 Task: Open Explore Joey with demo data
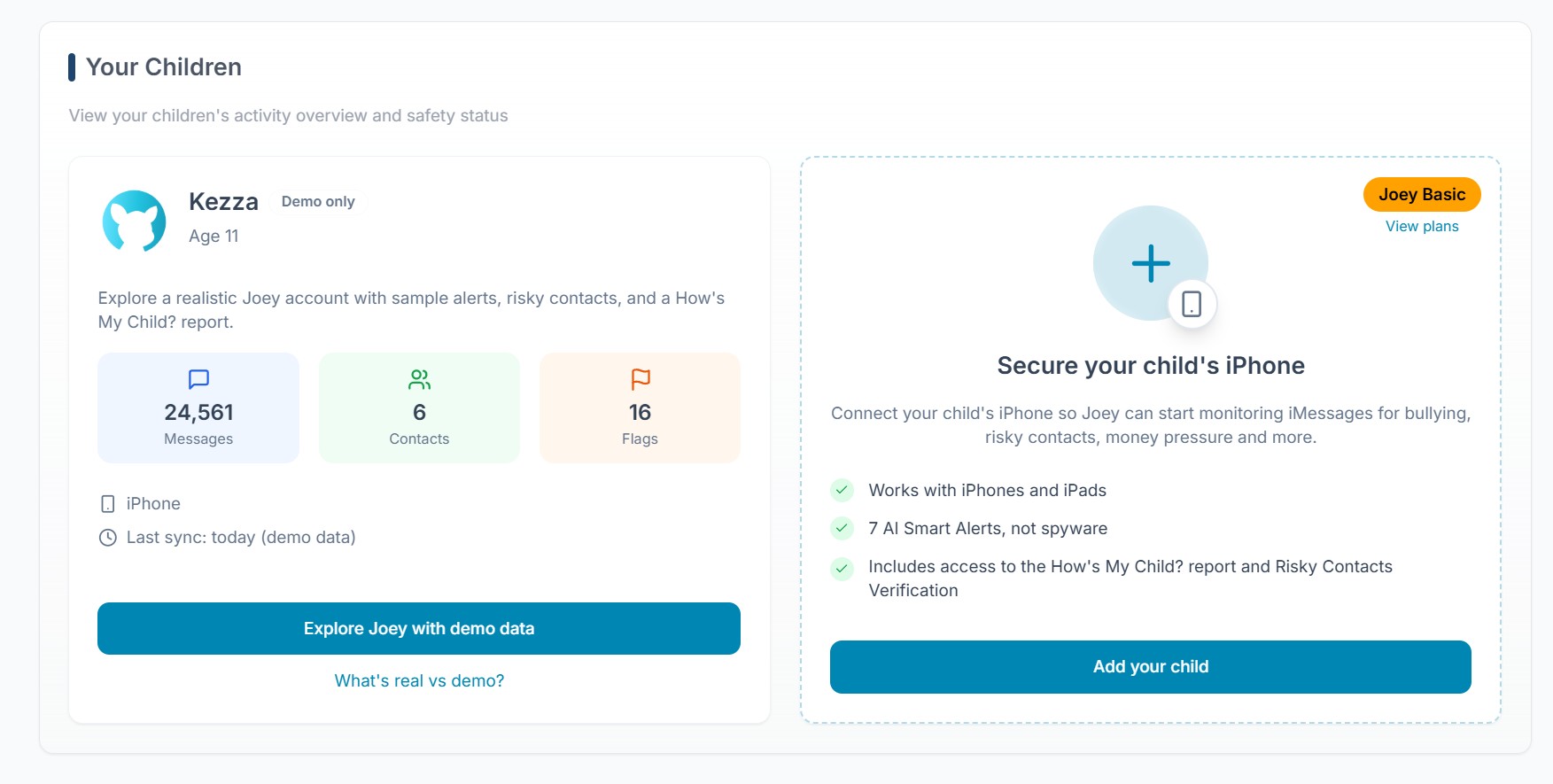point(418,628)
